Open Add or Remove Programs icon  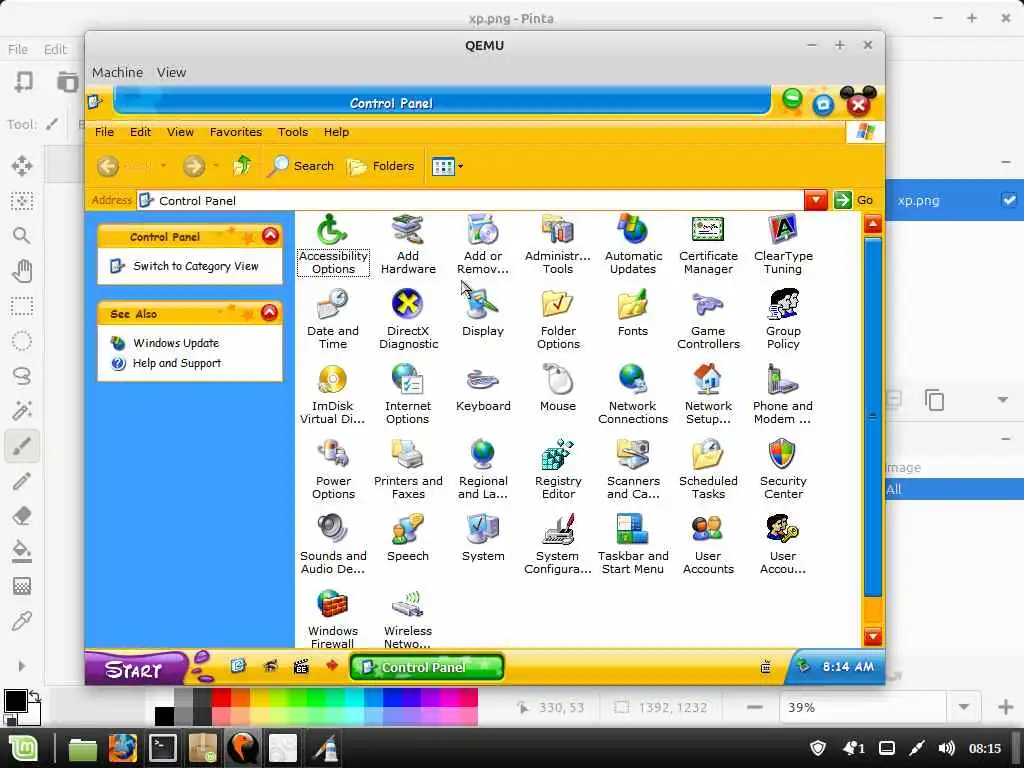point(483,245)
